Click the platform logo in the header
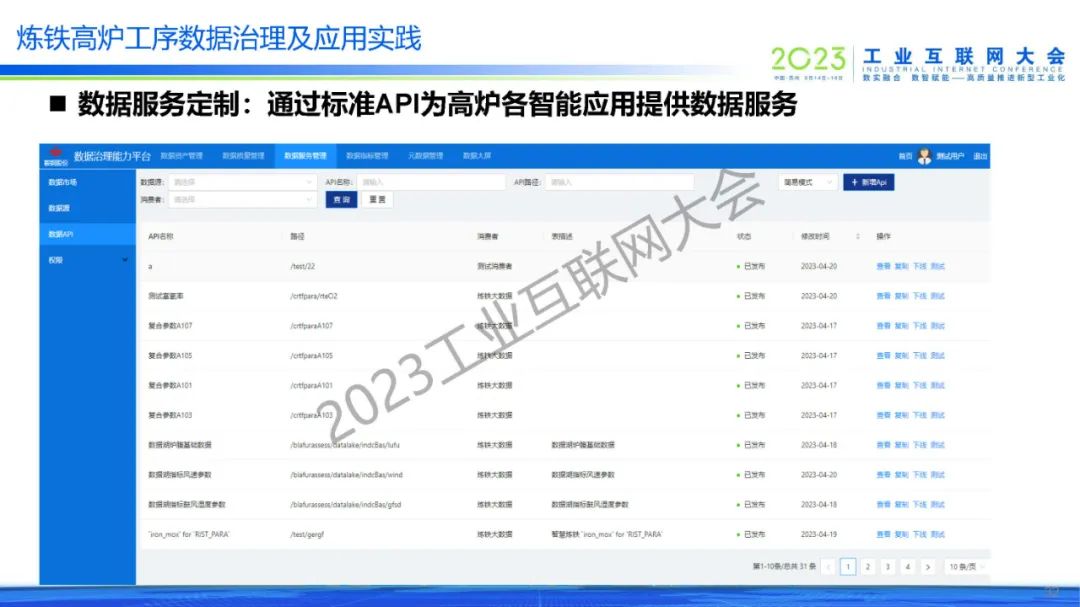This screenshot has width=1080, height=607. coord(55,156)
